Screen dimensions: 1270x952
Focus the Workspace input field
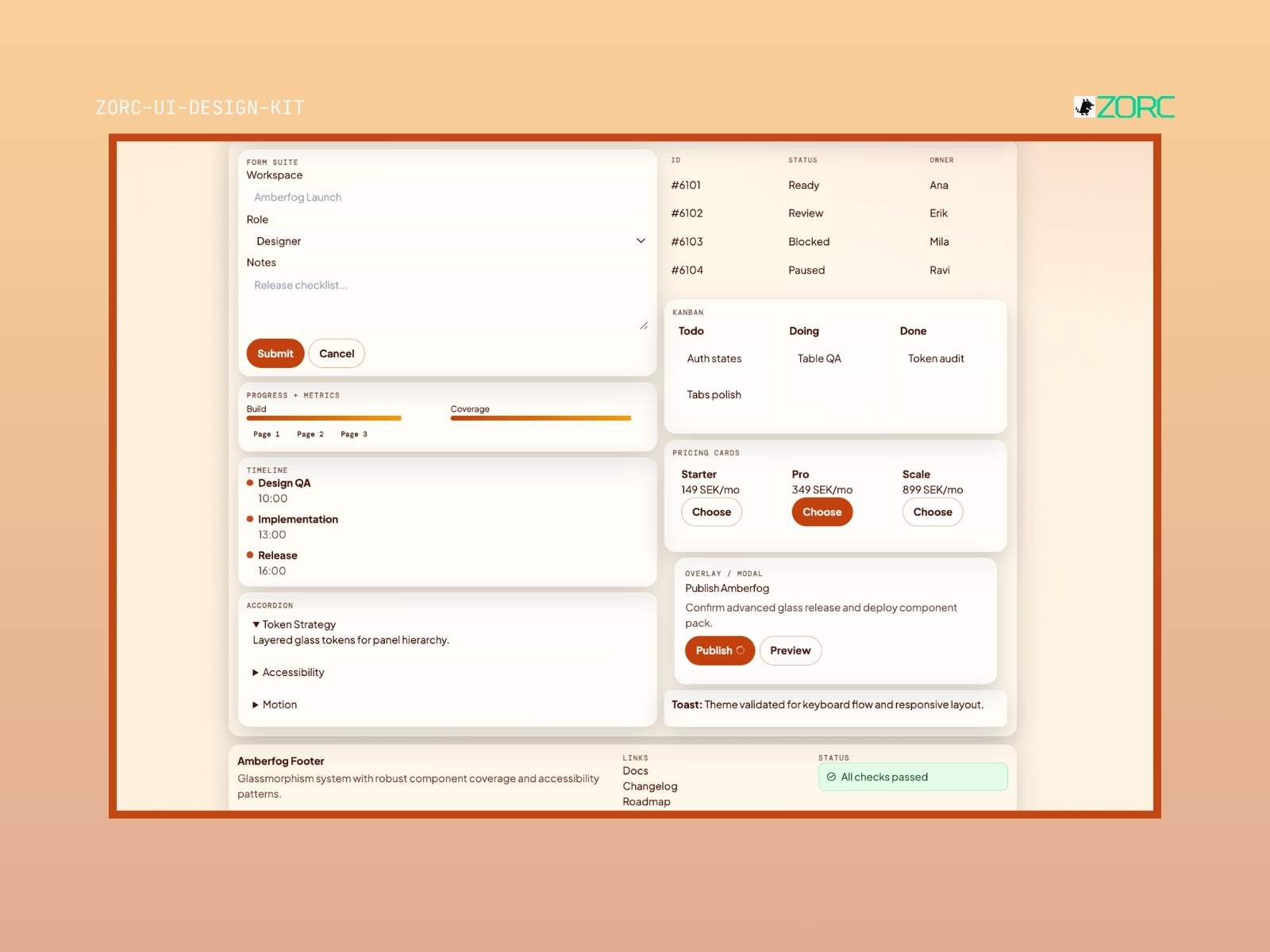click(447, 198)
